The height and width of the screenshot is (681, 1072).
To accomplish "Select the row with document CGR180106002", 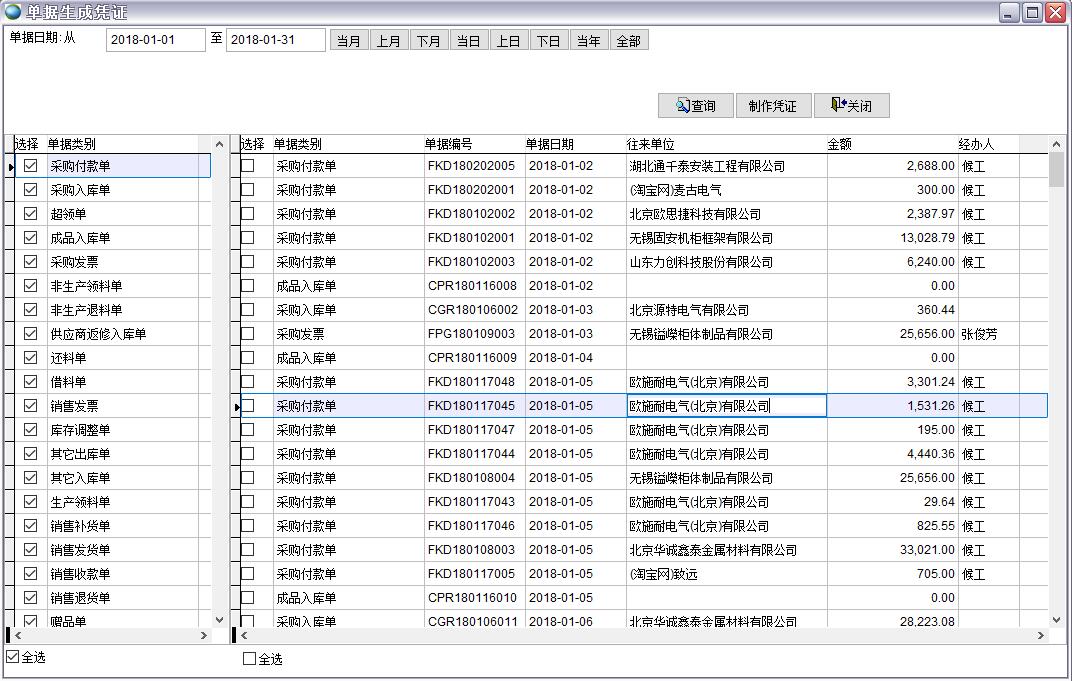I will pos(473,310).
